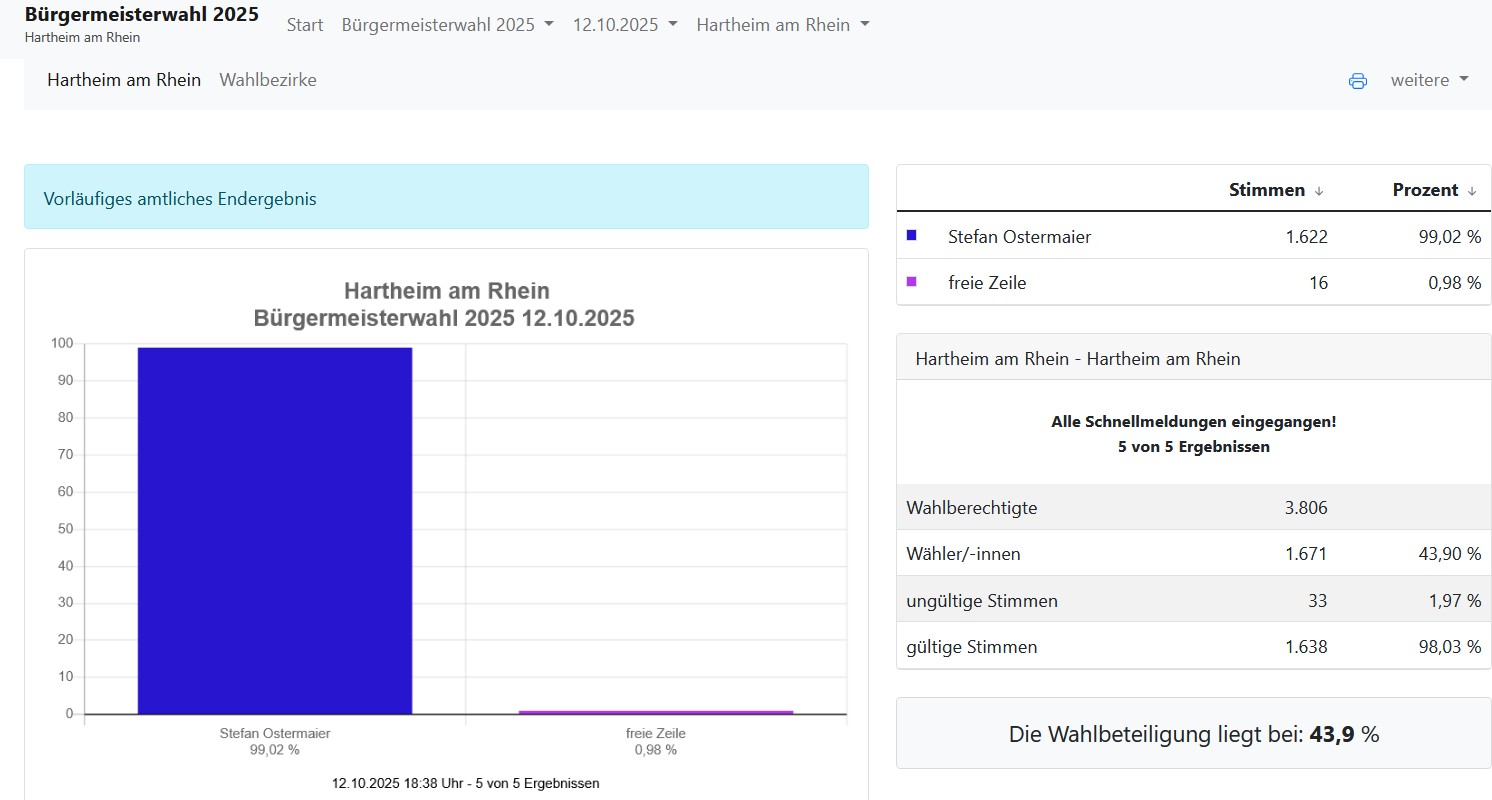Viewport: 1492px width, 800px height.
Task: Open the weitere dropdown
Action: [x=1429, y=80]
